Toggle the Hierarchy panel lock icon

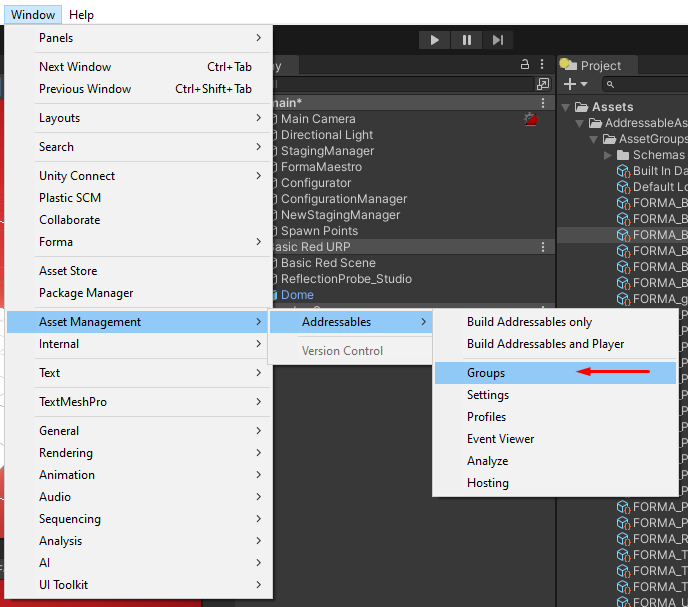pyautogui.click(x=525, y=64)
